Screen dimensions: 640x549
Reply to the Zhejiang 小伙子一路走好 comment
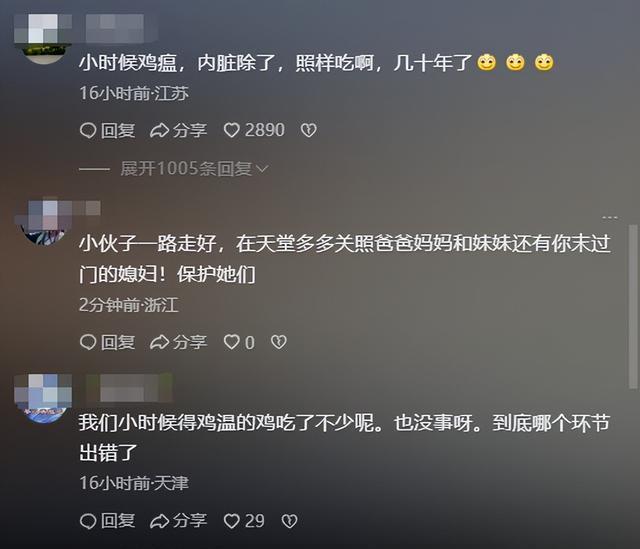pos(107,342)
